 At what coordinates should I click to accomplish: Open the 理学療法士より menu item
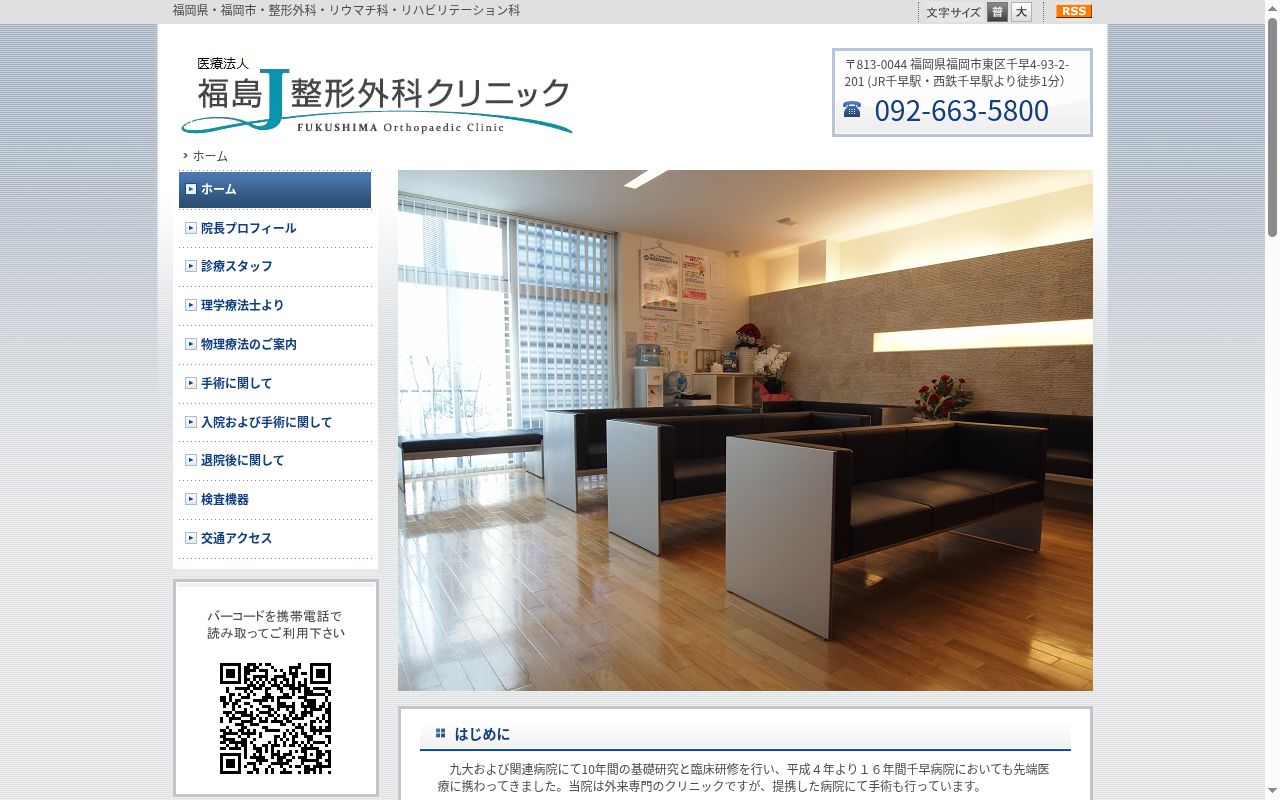pyautogui.click(x=275, y=305)
